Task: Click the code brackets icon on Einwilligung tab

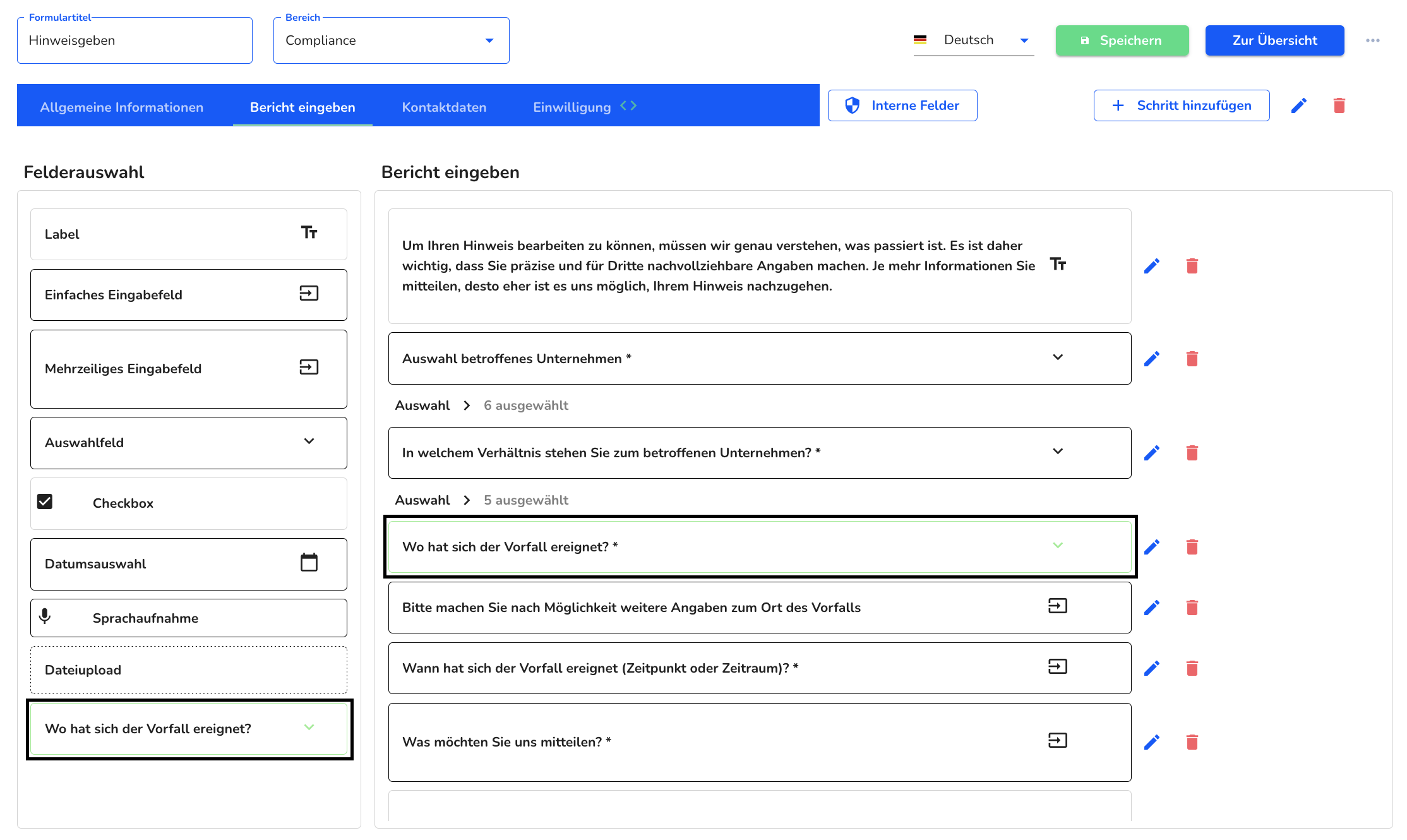Action: (x=628, y=105)
